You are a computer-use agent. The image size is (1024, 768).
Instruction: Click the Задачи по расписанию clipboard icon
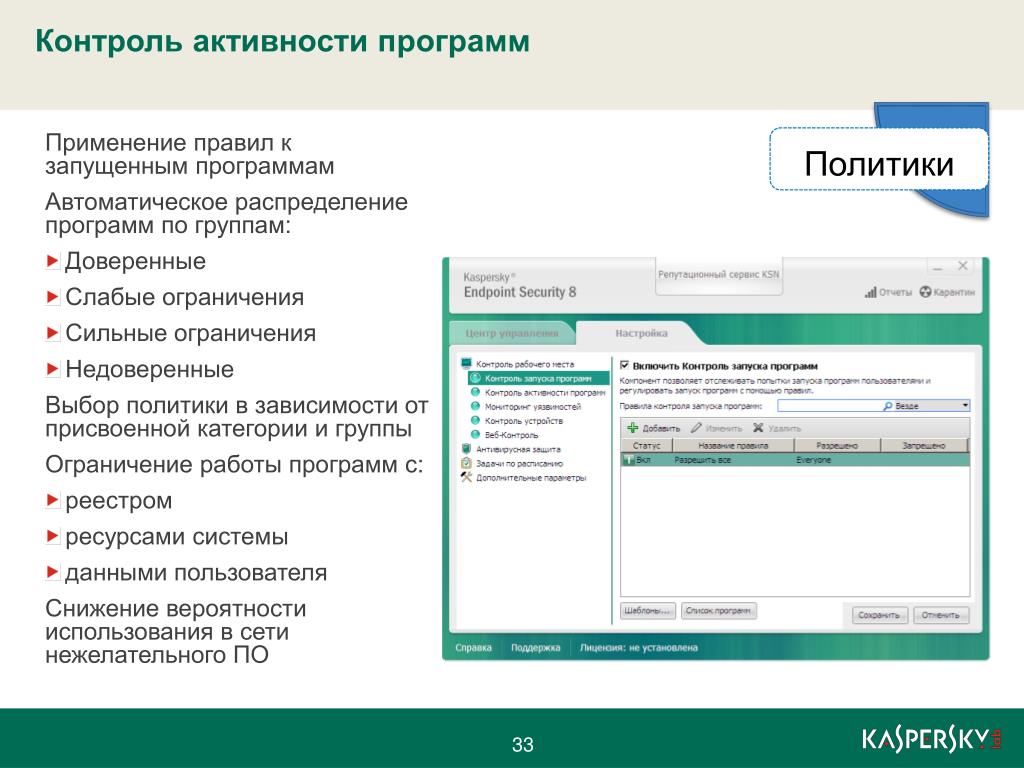[x=466, y=463]
